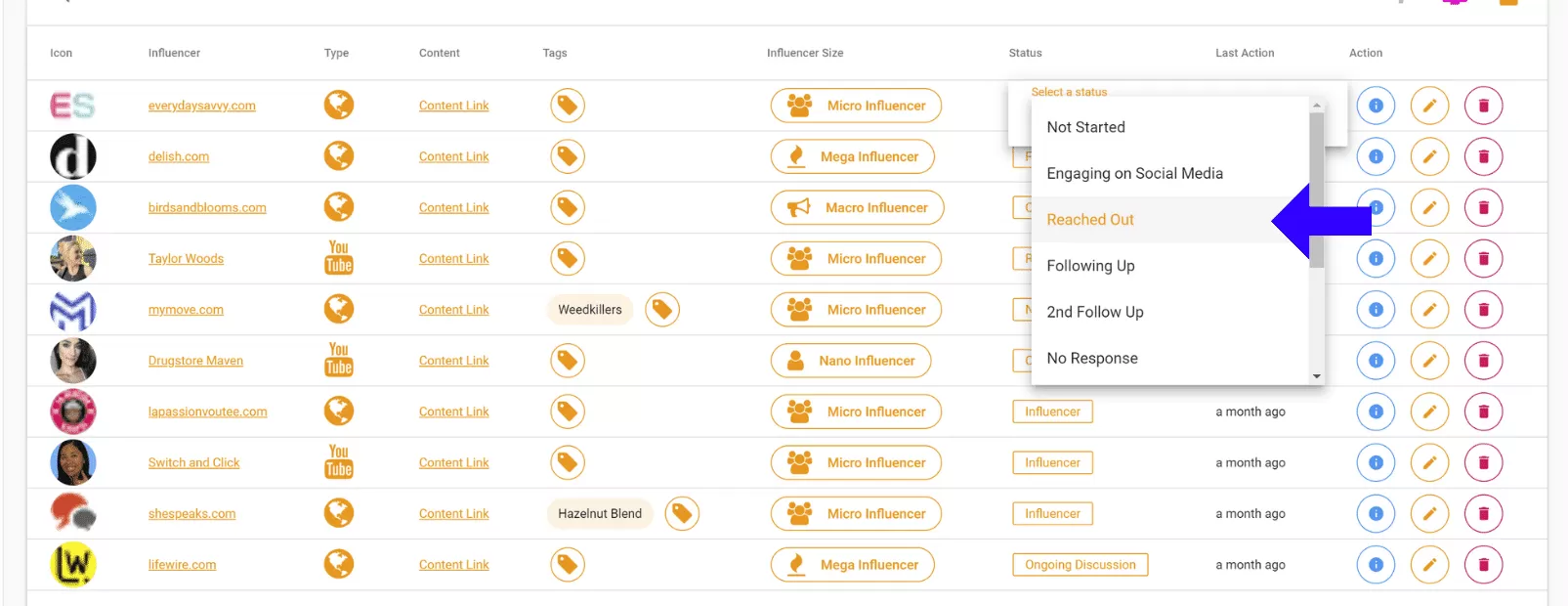Image resolution: width=1568 pixels, height=606 pixels.
Task: Click the mymove.com logo avatar
Action: click(x=73, y=310)
